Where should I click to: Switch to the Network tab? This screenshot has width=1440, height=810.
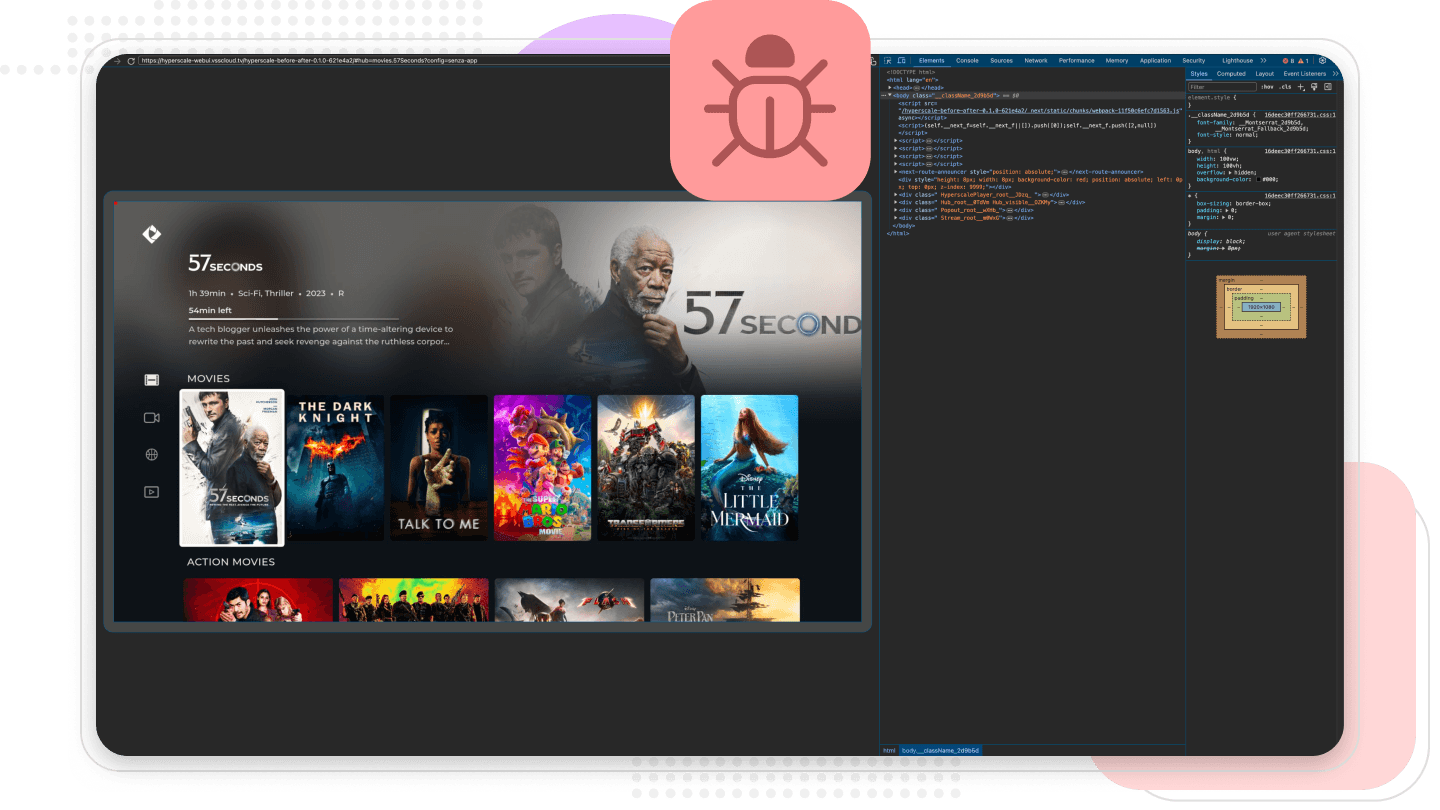click(1036, 61)
